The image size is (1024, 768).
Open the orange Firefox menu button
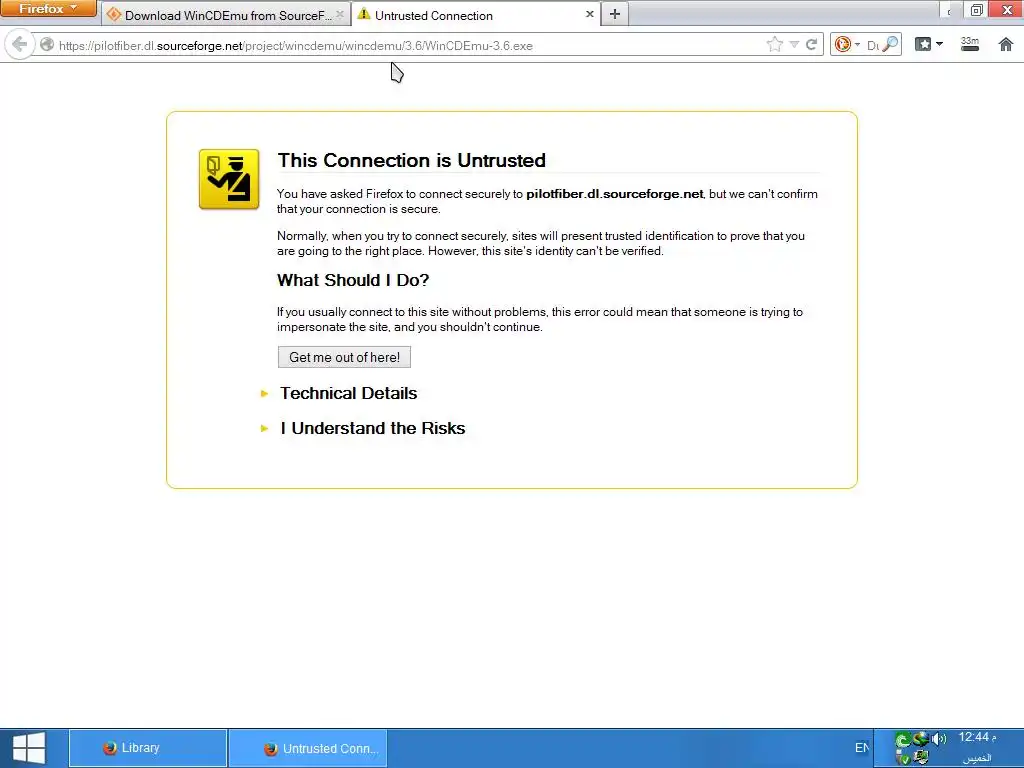tap(48, 8)
